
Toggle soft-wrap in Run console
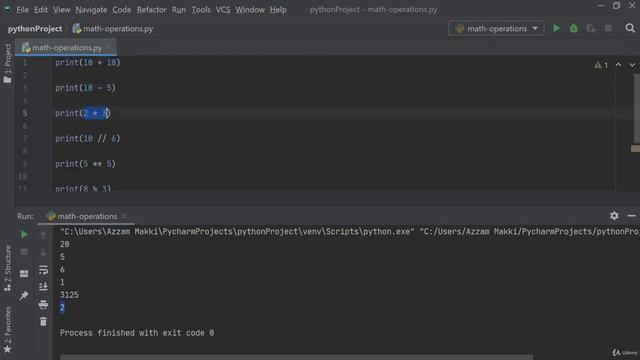tap(43, 269)
